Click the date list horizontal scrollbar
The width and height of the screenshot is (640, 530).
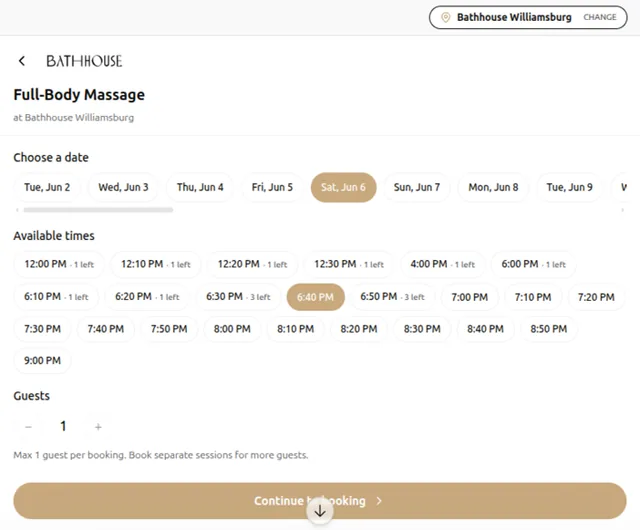pyautogui.click(x=98, y=210)
